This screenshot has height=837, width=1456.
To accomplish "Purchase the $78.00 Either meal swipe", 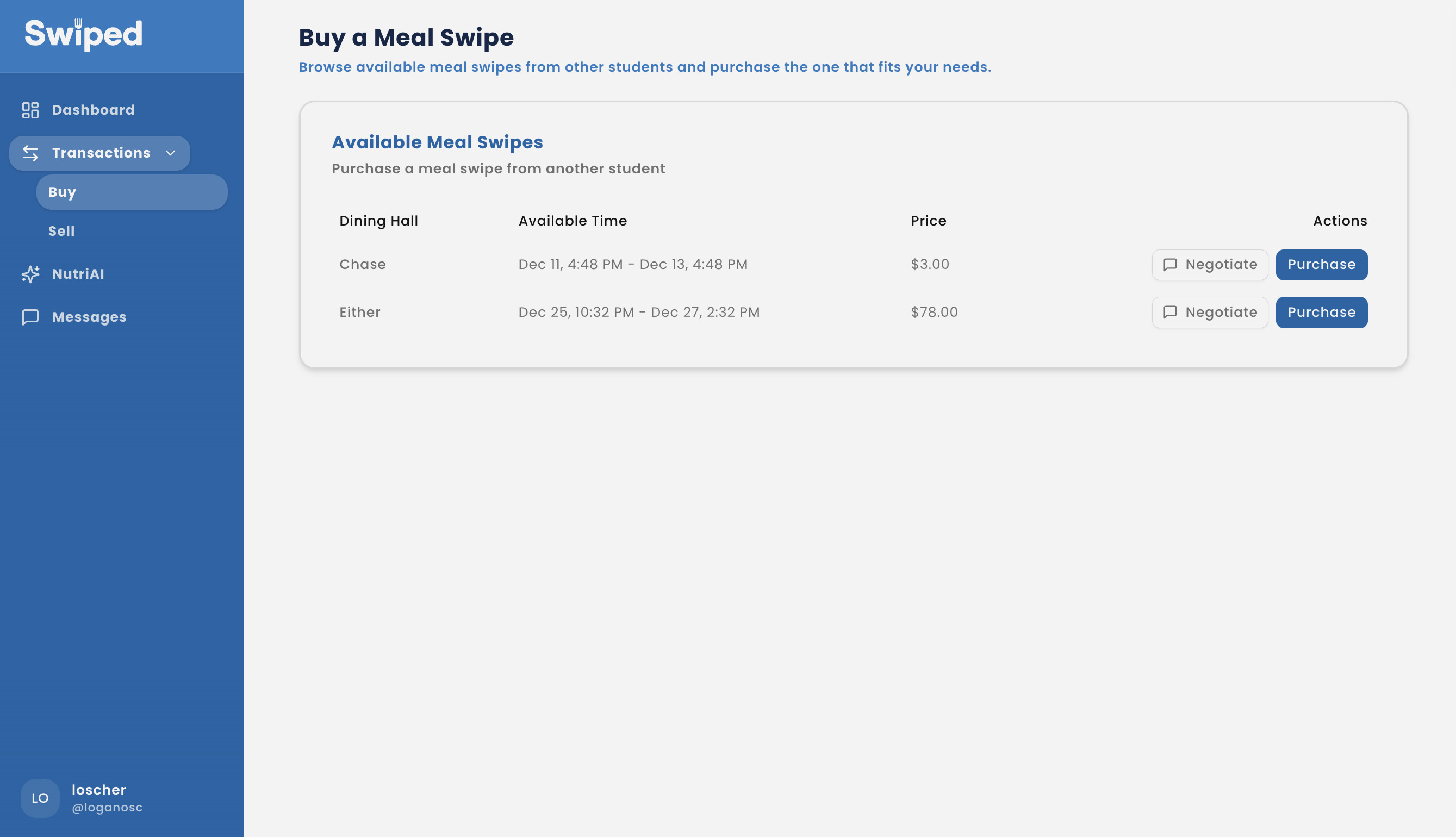I will tap(1321, 312).
